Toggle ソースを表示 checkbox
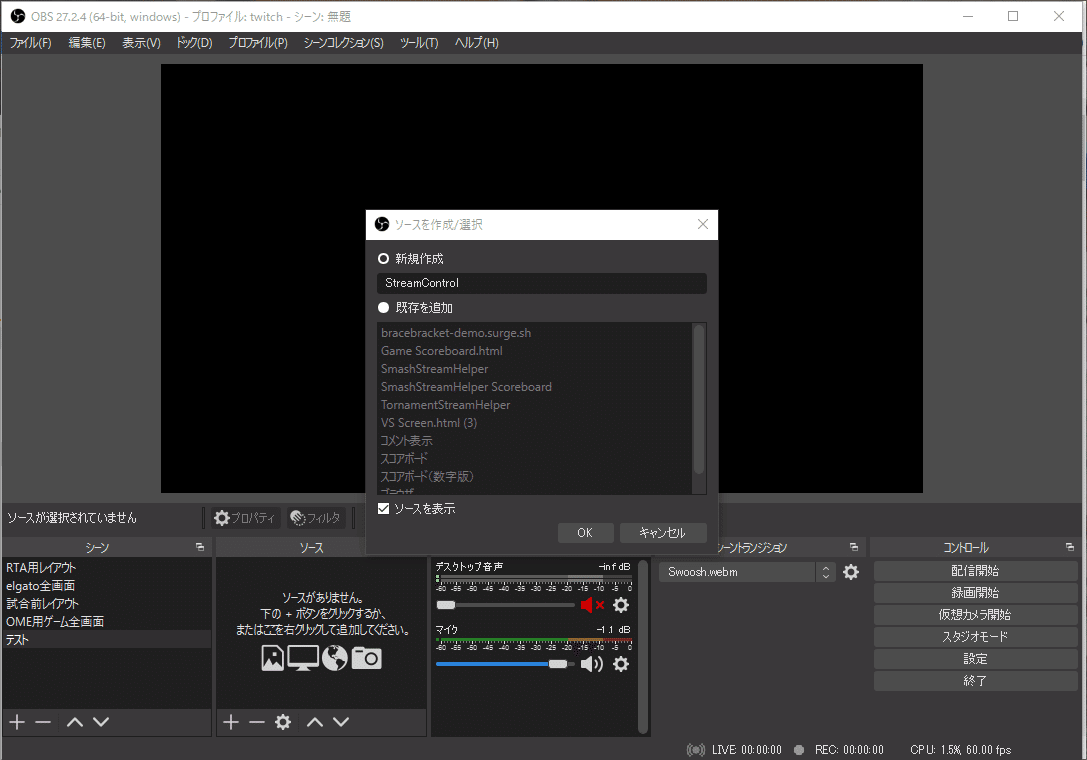 [x=383, y=509]
